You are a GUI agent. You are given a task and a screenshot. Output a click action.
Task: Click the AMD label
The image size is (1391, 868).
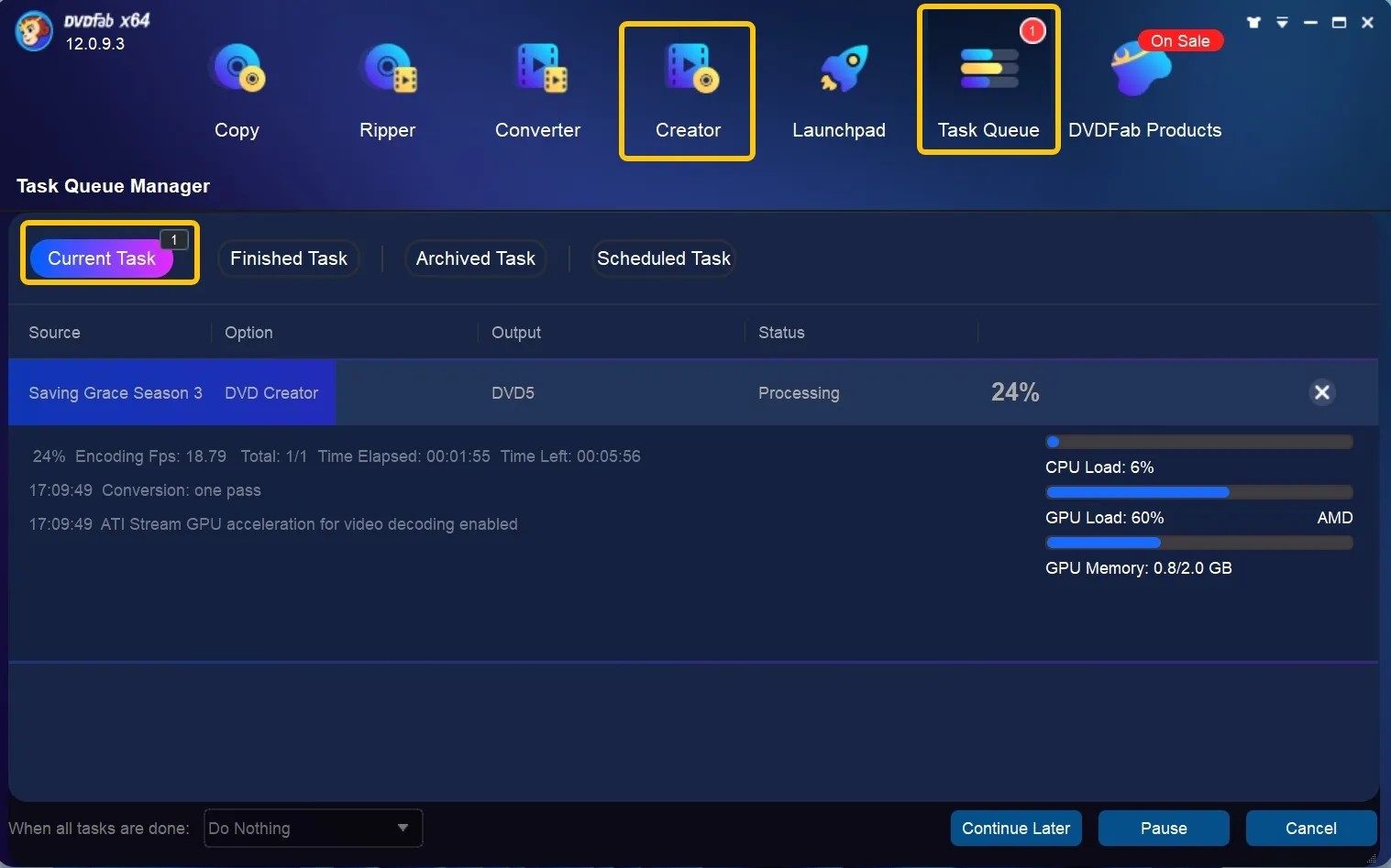pyautogui.click(x=1335, y=518)
